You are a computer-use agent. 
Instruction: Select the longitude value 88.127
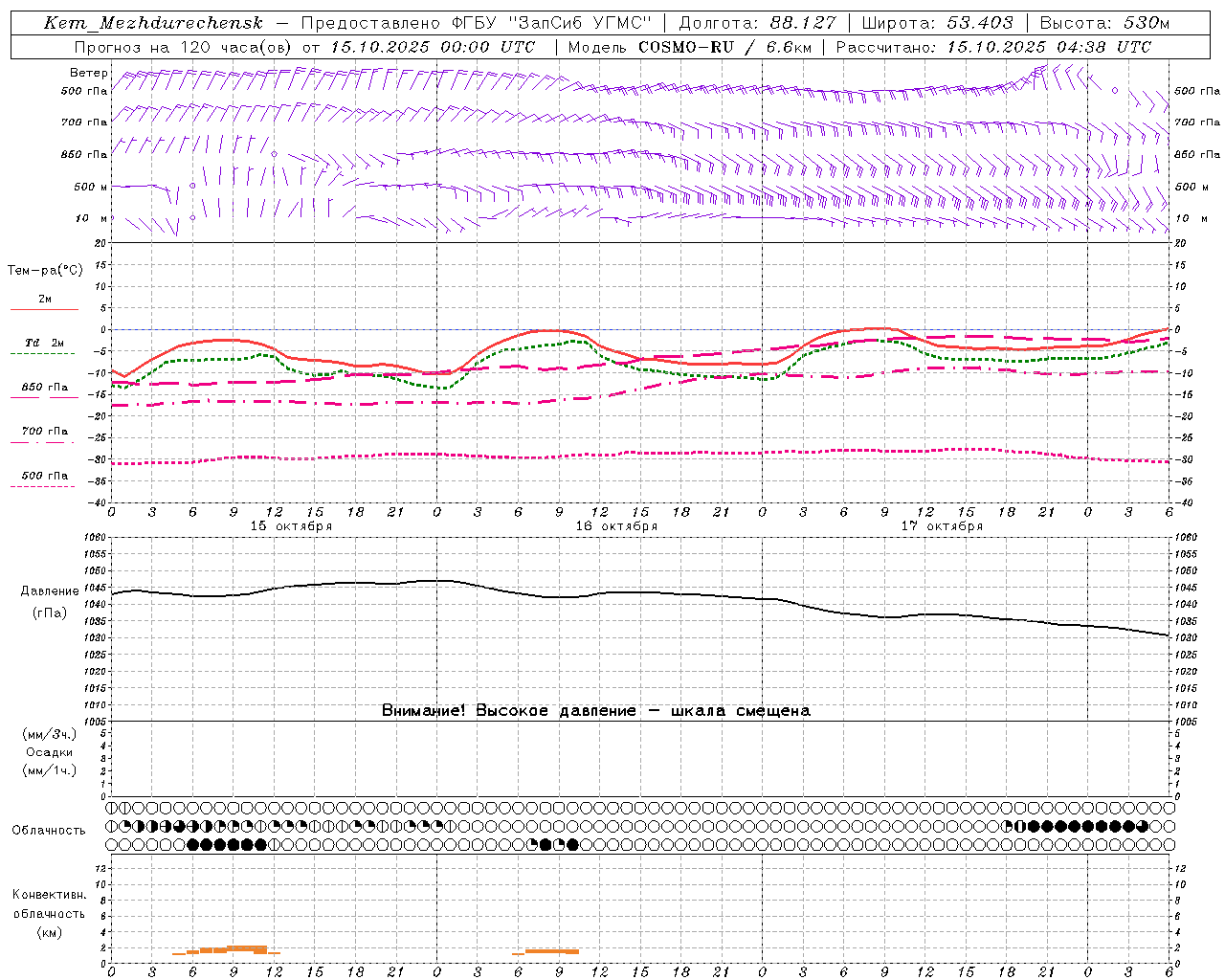[803, 23]
